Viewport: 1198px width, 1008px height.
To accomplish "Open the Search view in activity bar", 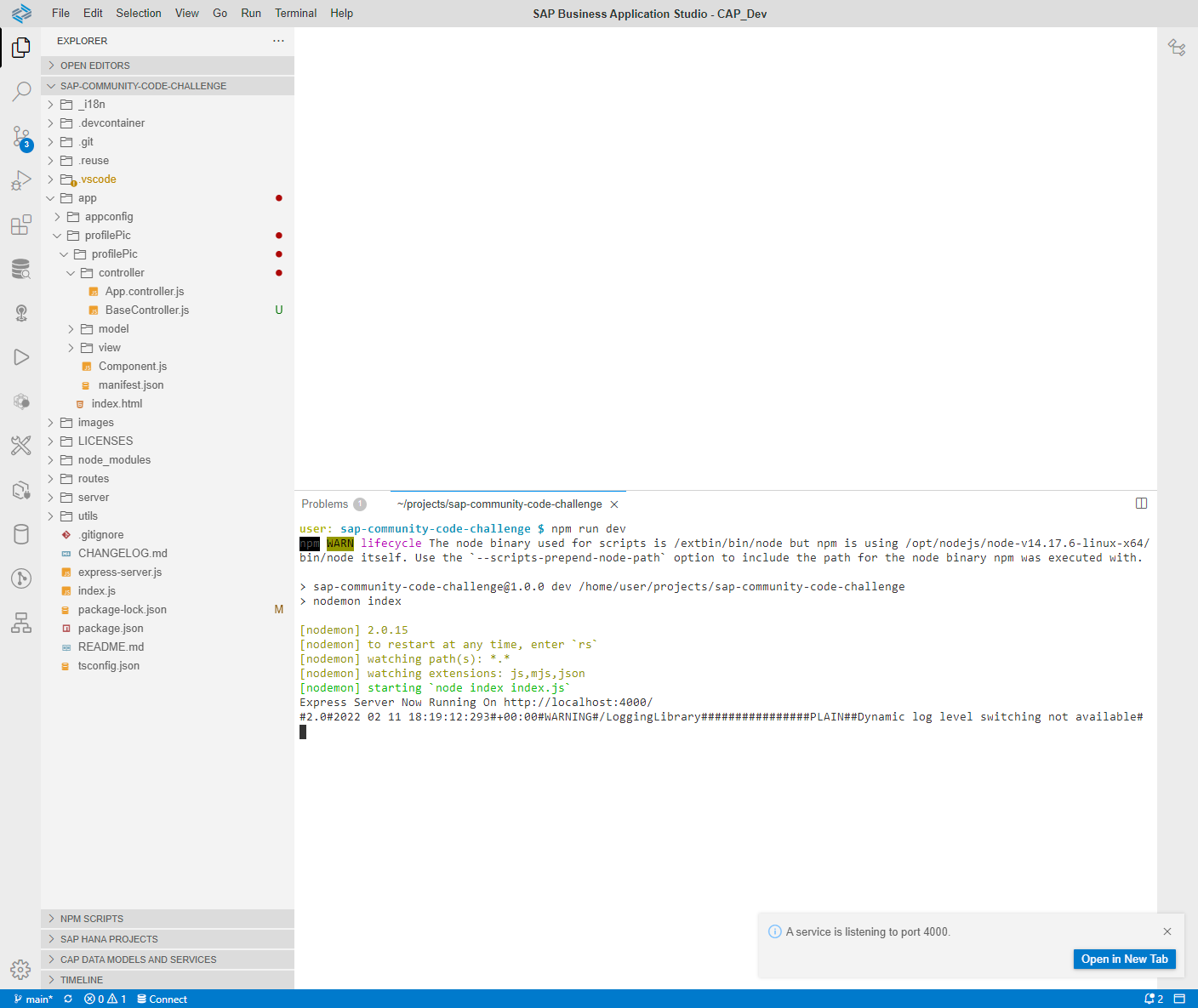I will pyautogui.click(x=21, y=91).
